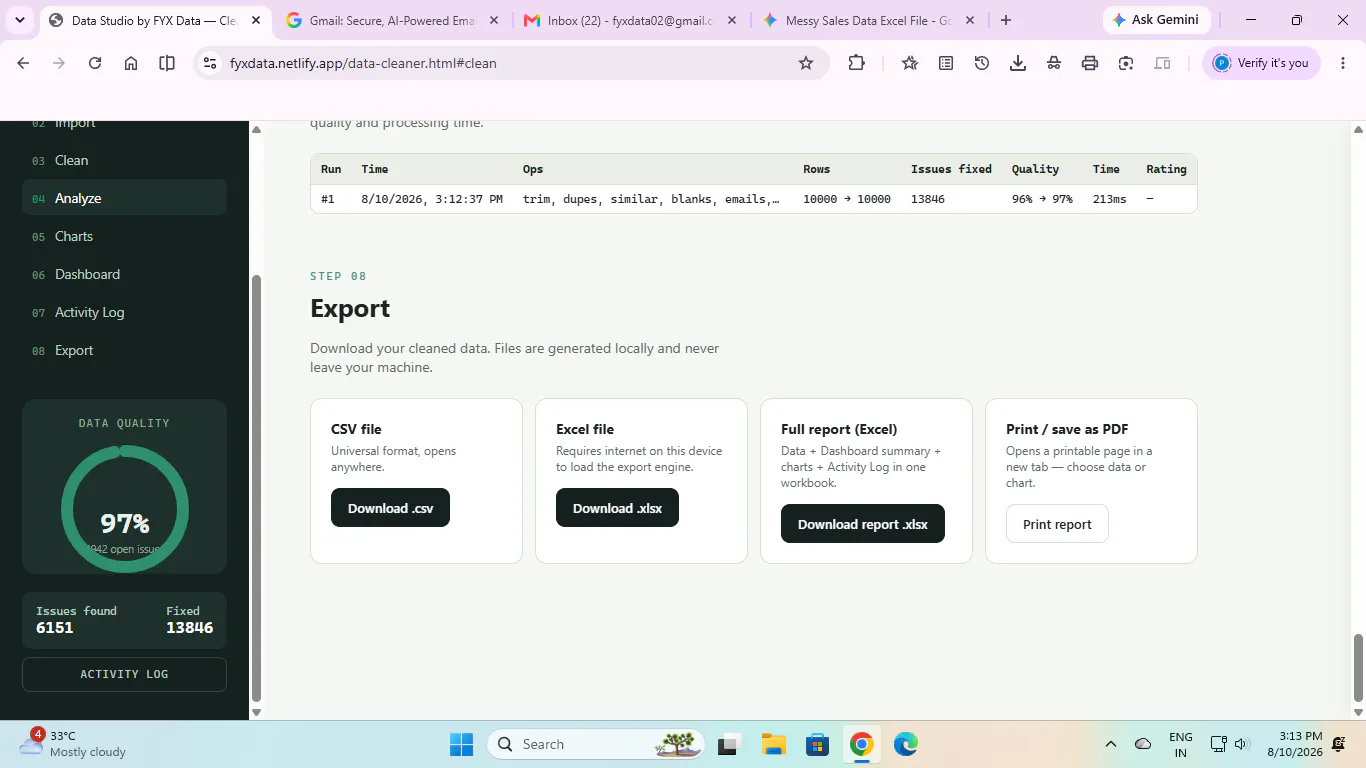Open the Export step in sidebar
Image resolution: width=1366 pixels, height=768 pixels.
pyautogui.click(x=124, y=350)
